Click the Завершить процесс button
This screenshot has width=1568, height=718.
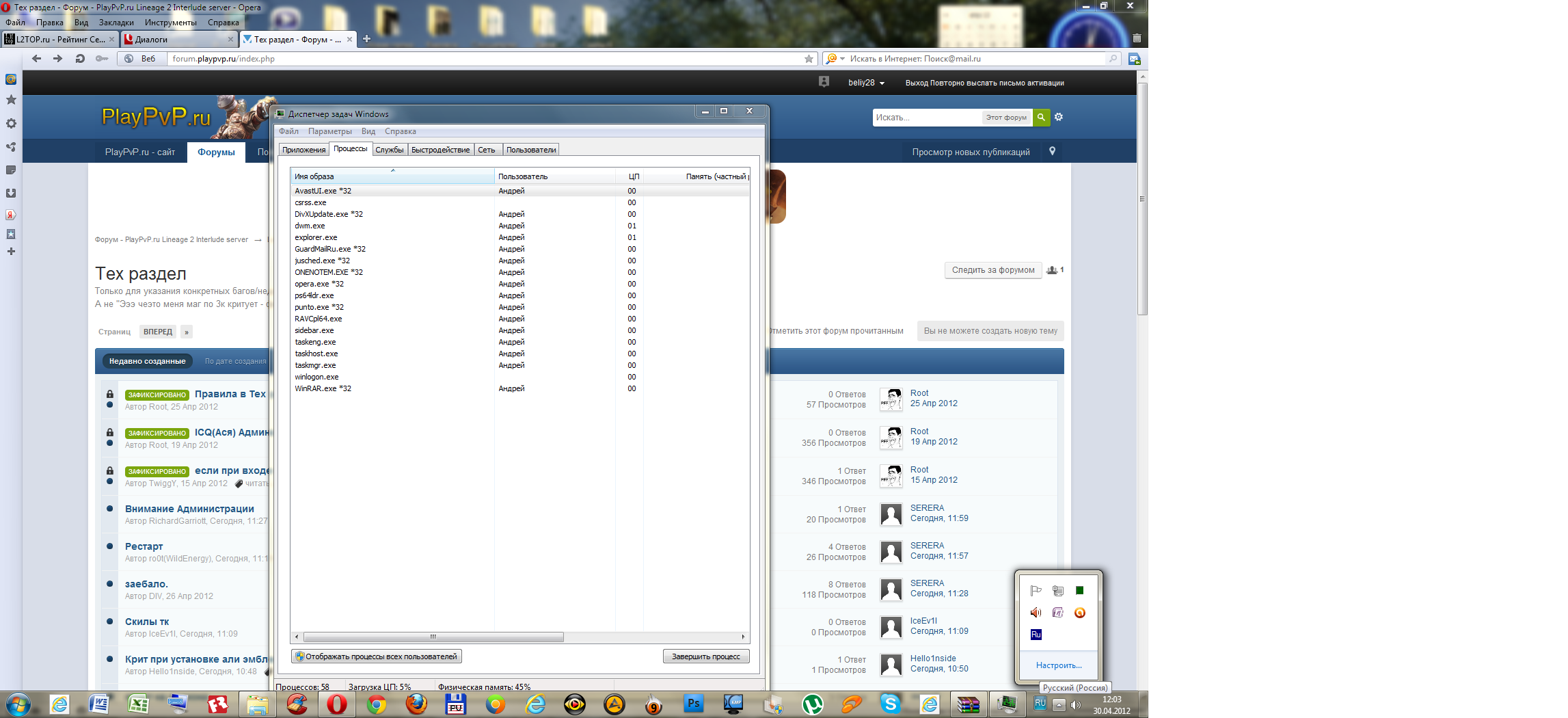pyautogui.click(x=706, y=656)
